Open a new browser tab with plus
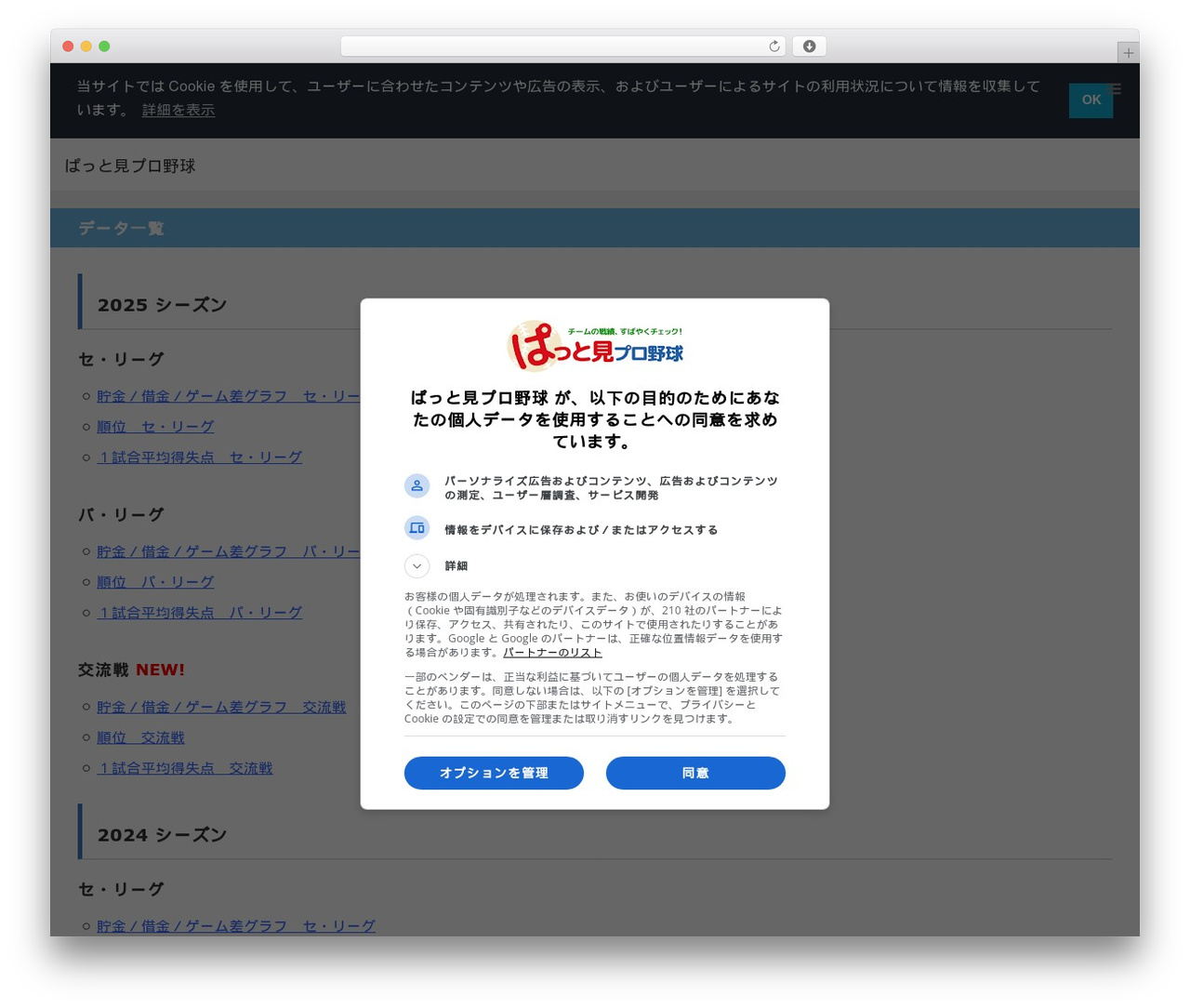Viewport: 1190px width, 1008px height. [1128, 53]
